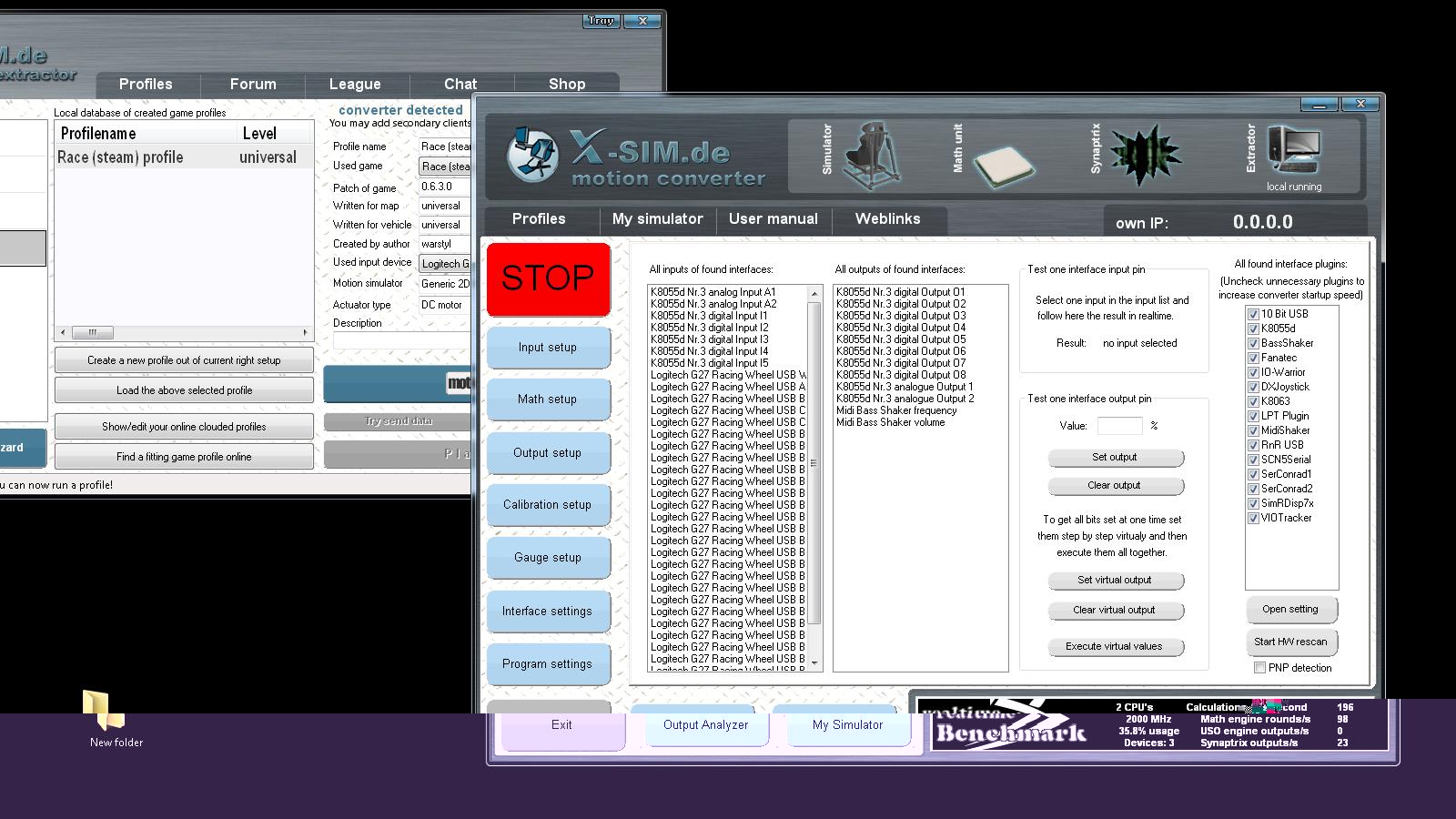Click the realtime Benchmark logo
Image resolution: width=1456 pixels, height=819 pixels.
pos(1010,725)
